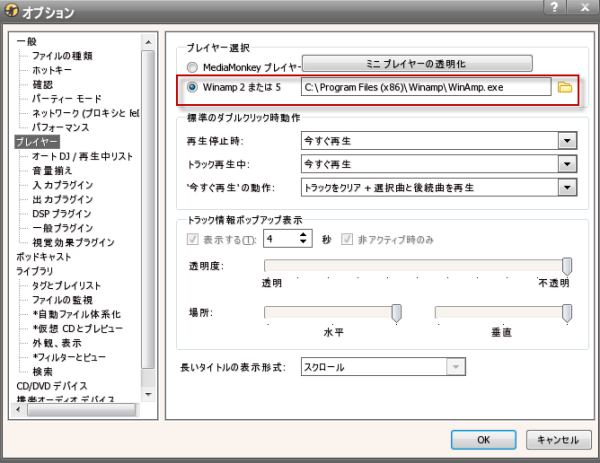
Task: Toggle the 表示する checkbox
Action: pos(194,239)
